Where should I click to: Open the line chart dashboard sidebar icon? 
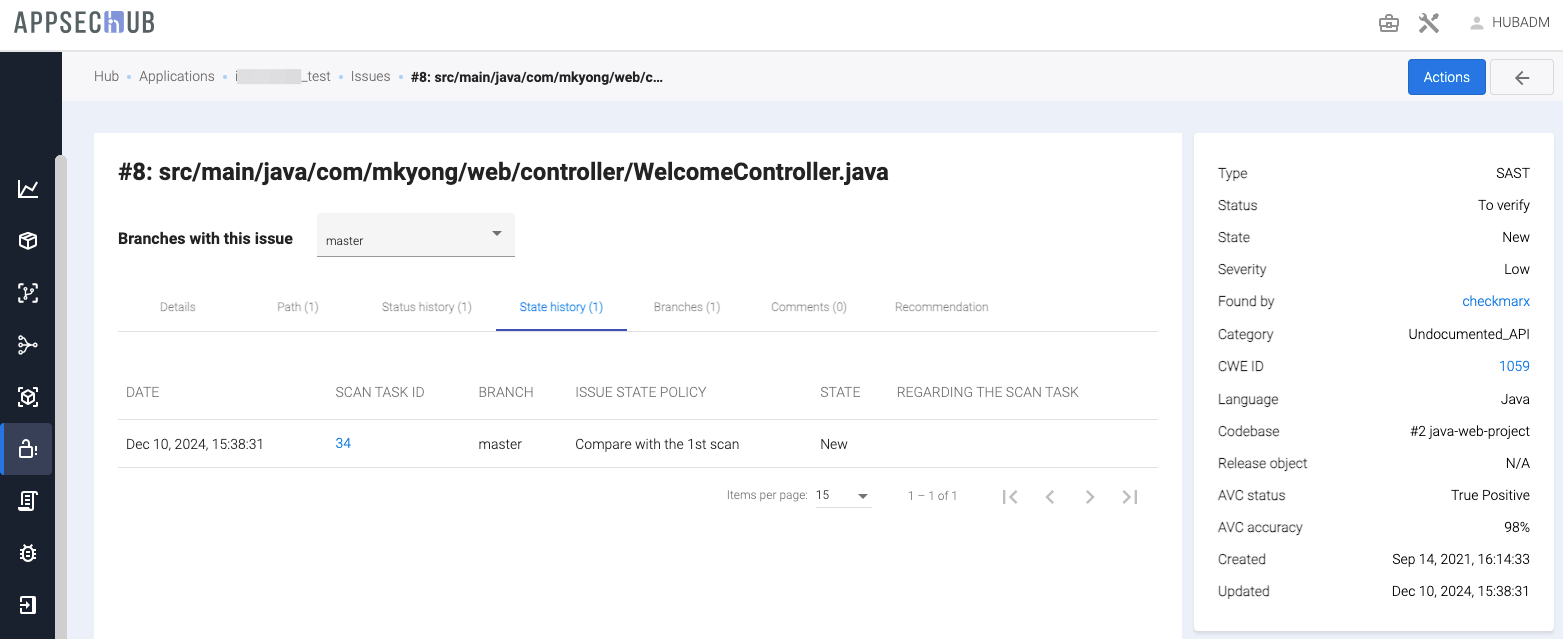[28, 189]
